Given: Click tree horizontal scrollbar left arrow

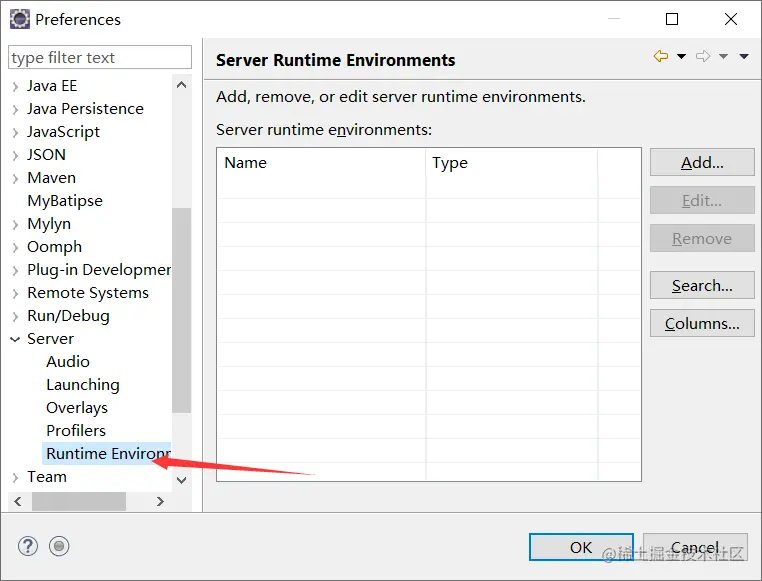Looking at the screenshot, I should tap(18, 501).
